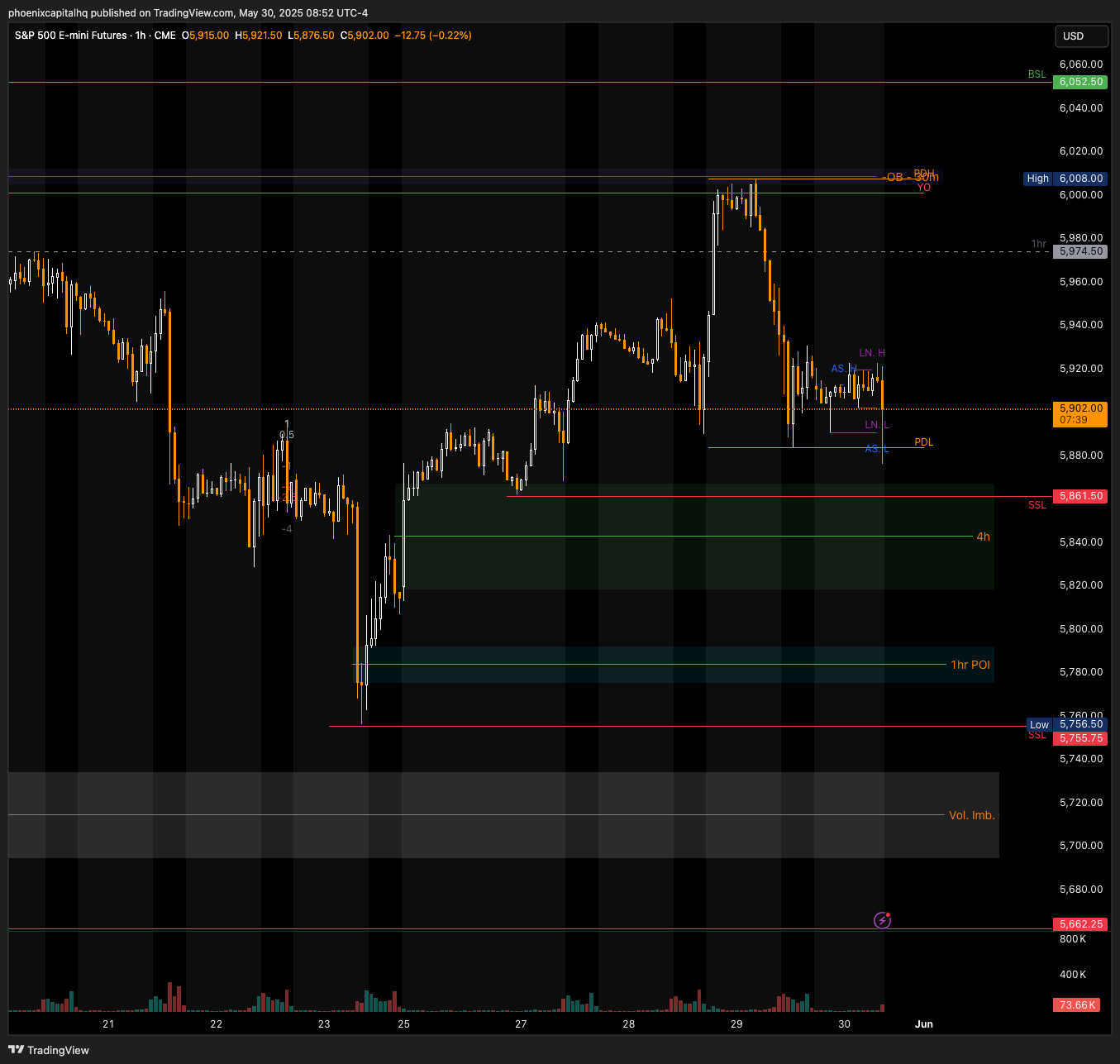Click the close value C5,902.00
This screenshot has height=1064, width=1120.
[x=365, y=36]
